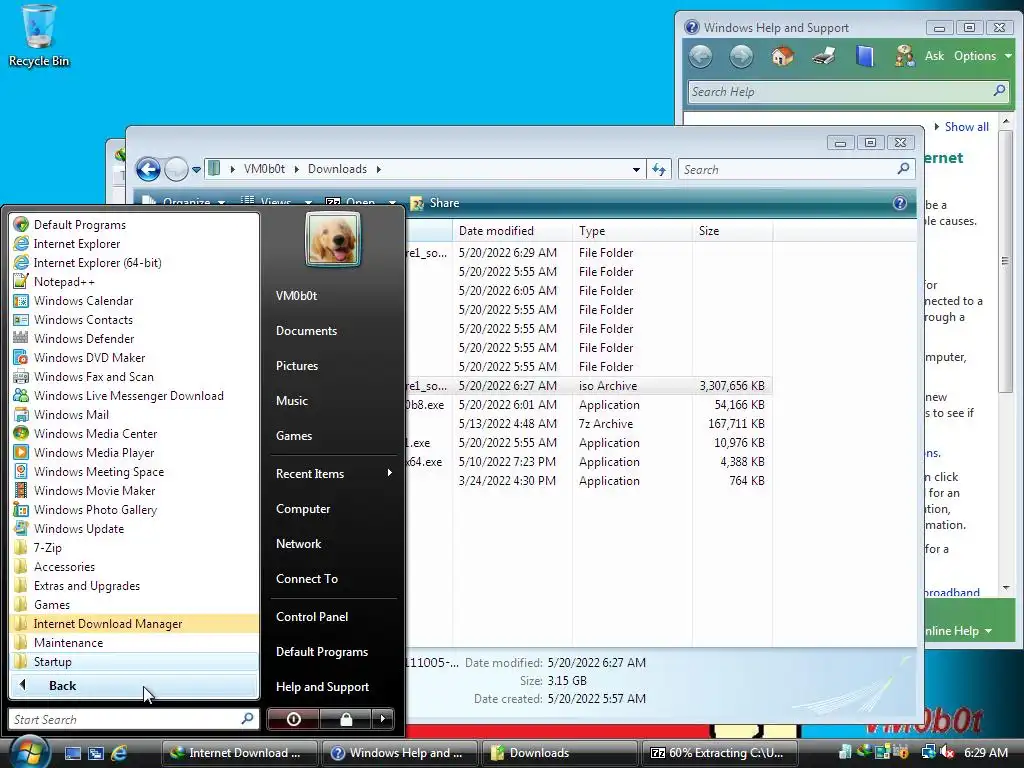The width and height of the screenshot is (1024, 768).
Task: Select the 7z Archive file row
Action: (x=588, y=424)
